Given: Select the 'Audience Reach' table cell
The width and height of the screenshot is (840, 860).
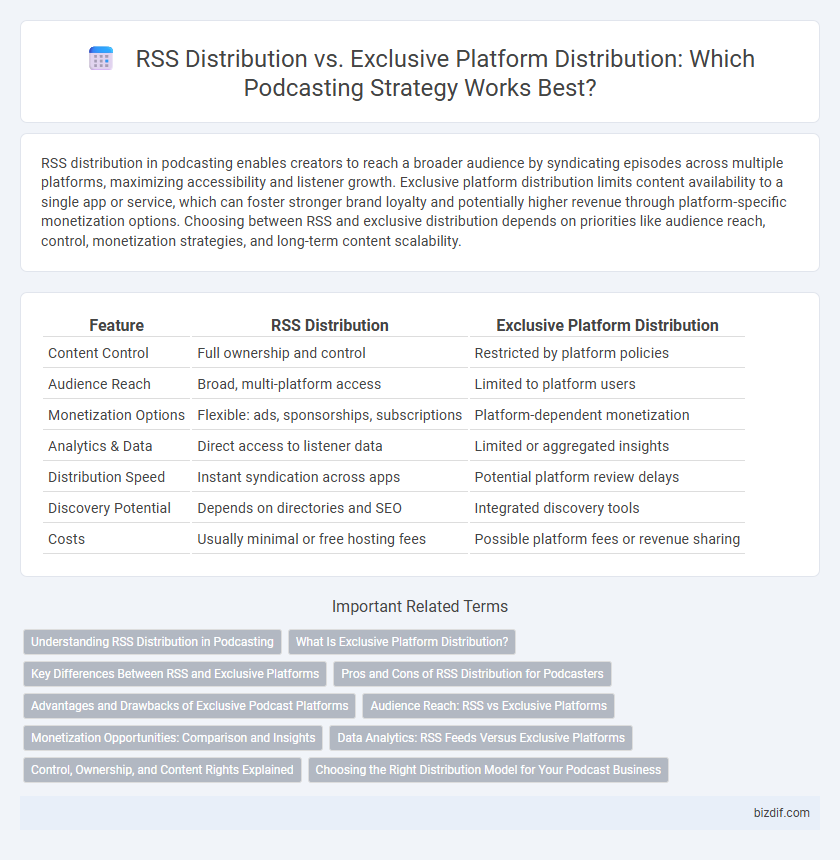Looking at the screenshot, I should [116, 384].
